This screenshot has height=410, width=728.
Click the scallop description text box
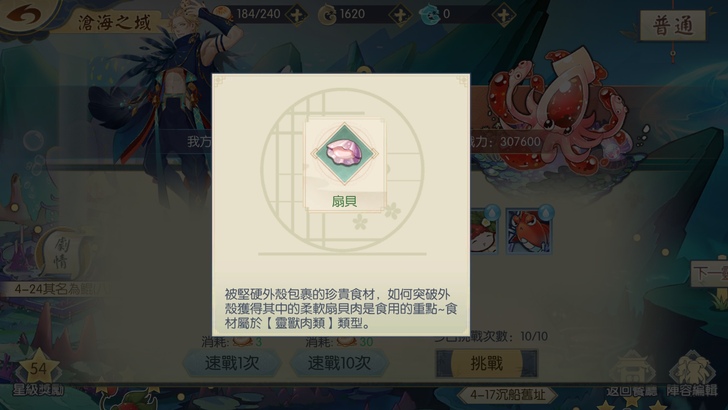click(x=341, y=308)
